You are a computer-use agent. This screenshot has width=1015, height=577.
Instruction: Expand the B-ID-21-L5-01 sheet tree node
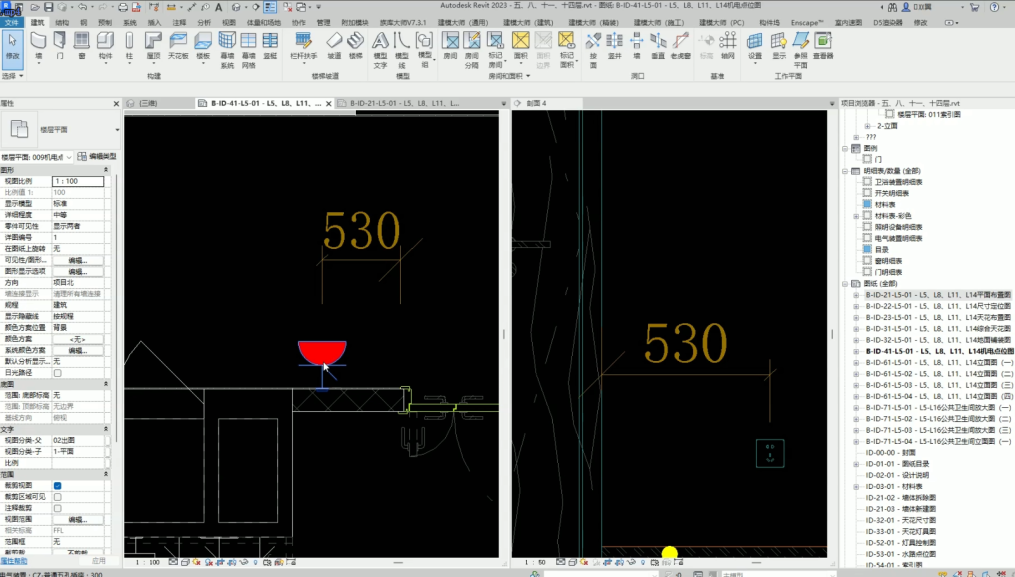click(856, 295)
